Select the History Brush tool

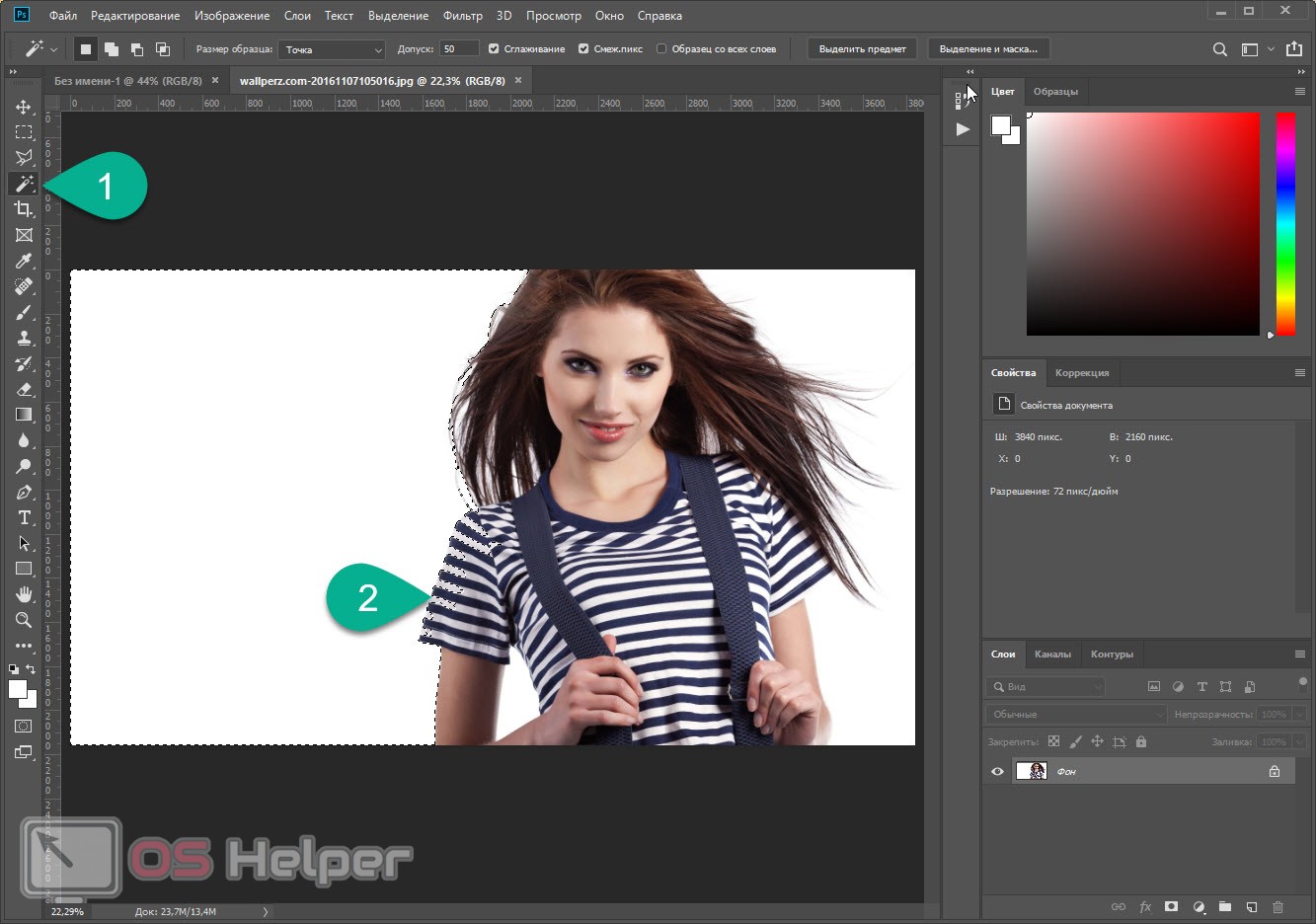24,363
